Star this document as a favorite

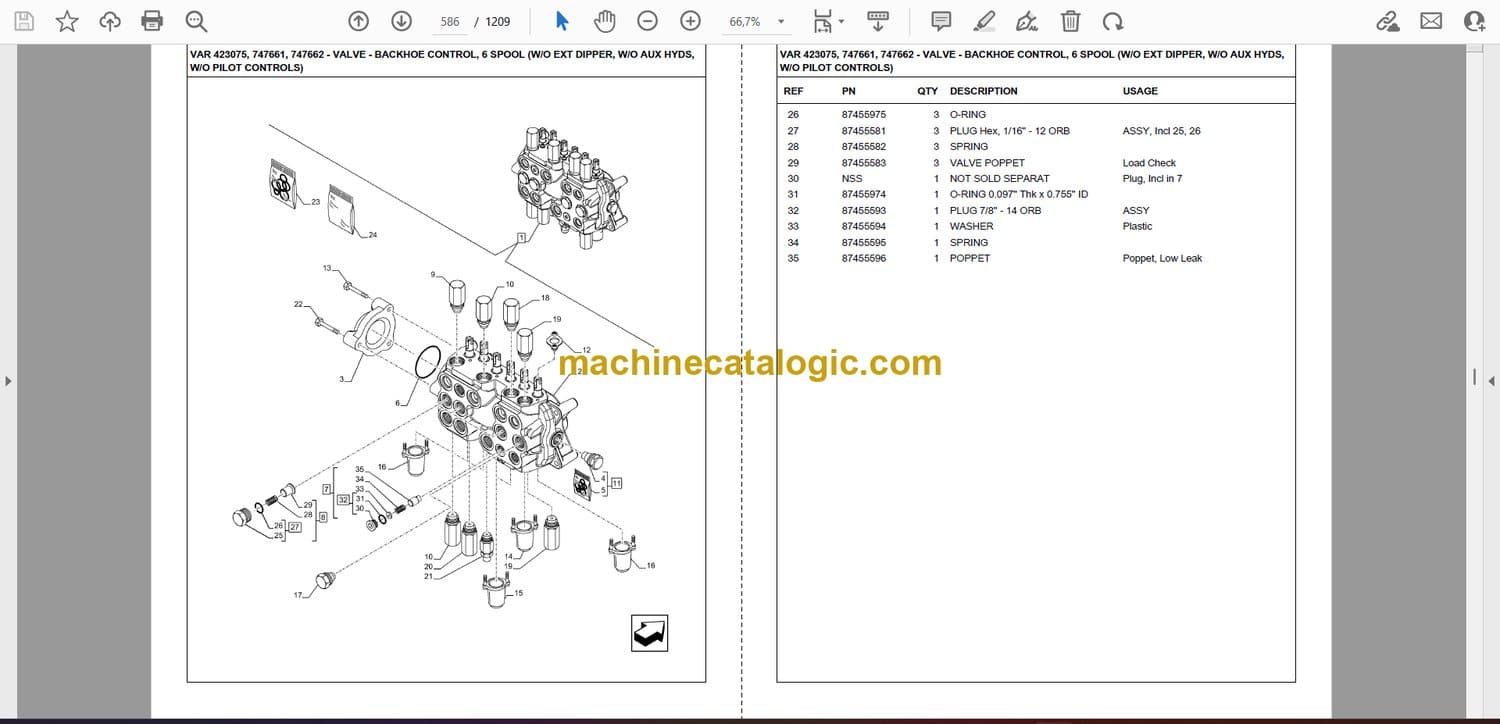pos(67,21)
